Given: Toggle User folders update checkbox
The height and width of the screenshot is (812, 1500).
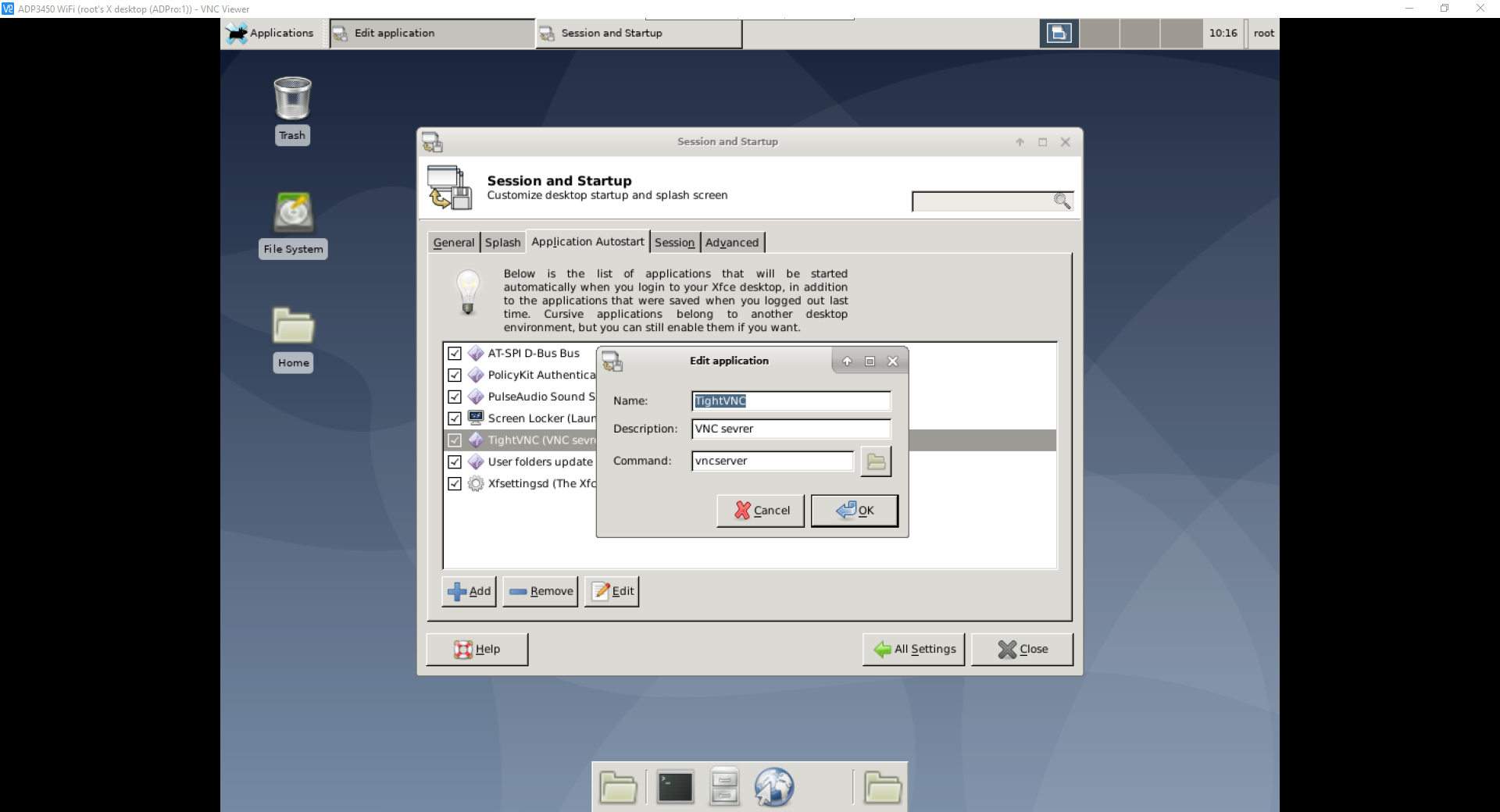Looking at the screenshot, I should [x=455, y=462].
